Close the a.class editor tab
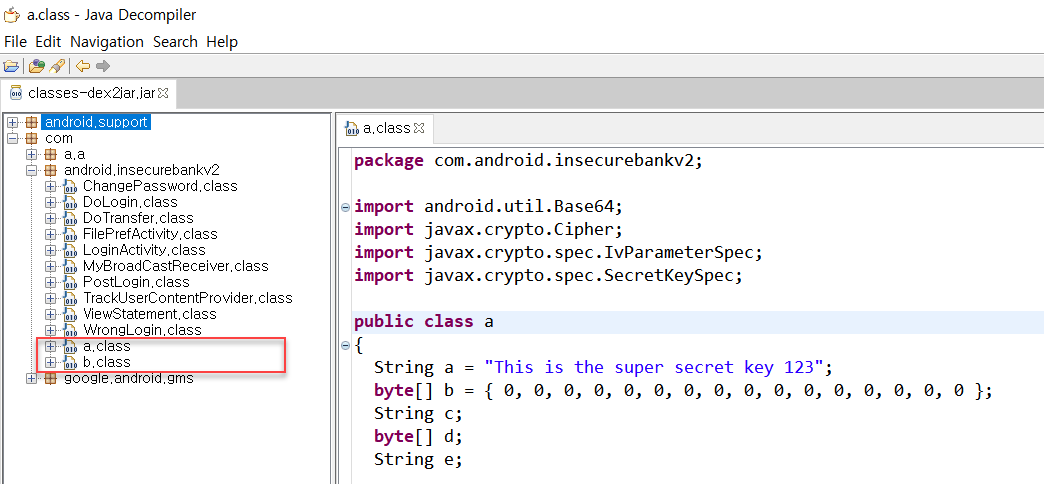This screenshot has width=1044, height=484. point(419,128)
